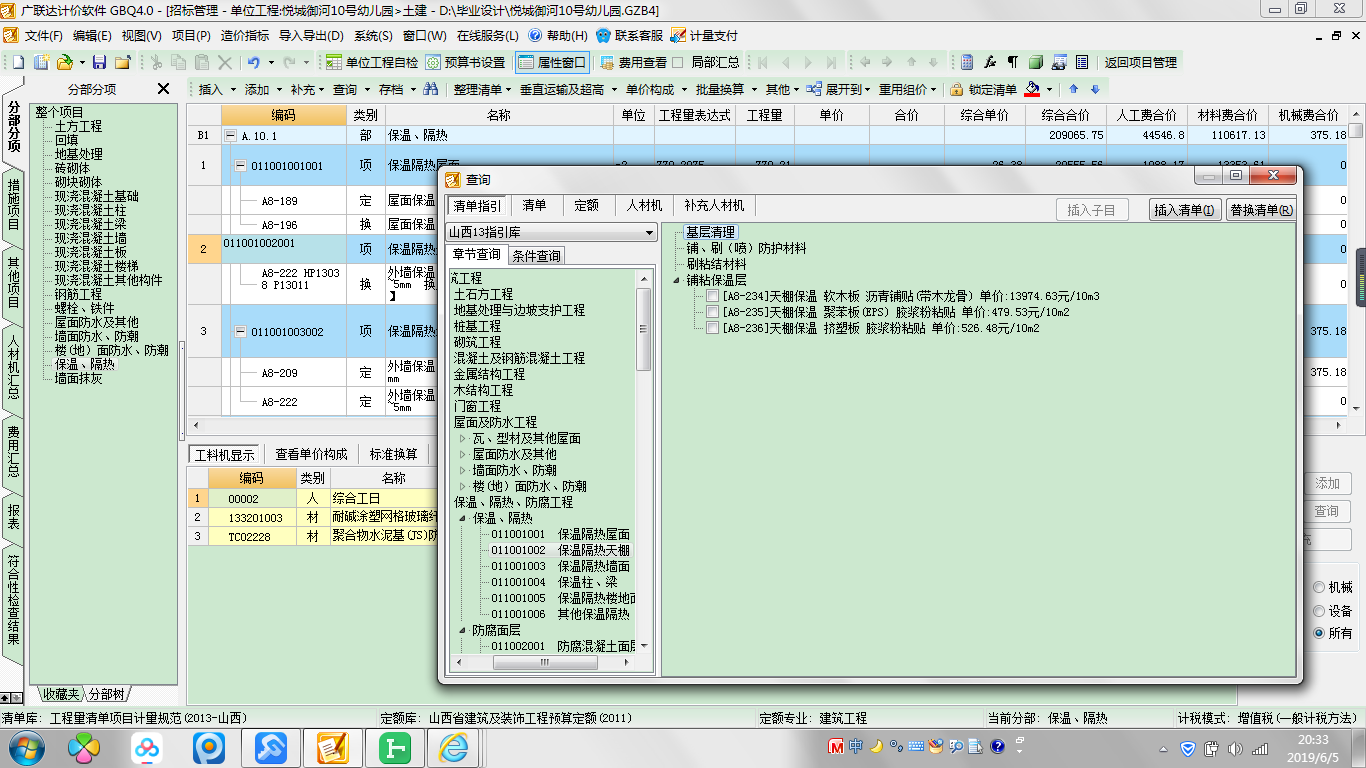Image resolution: width=1366 pixels, height=768 pixels.
Task: Close the 分部分项 side panel with X
Action: point(164,89)
